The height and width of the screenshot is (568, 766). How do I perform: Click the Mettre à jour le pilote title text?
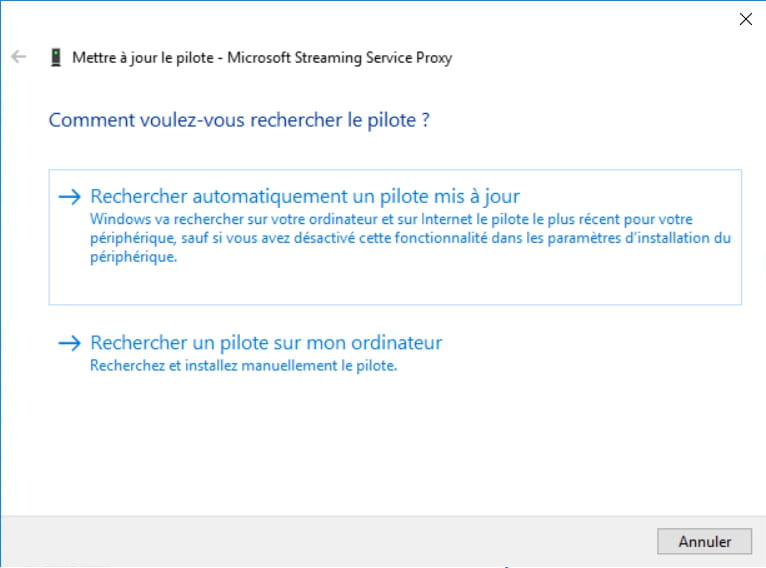pyautogui.click(x=143, y=58)
